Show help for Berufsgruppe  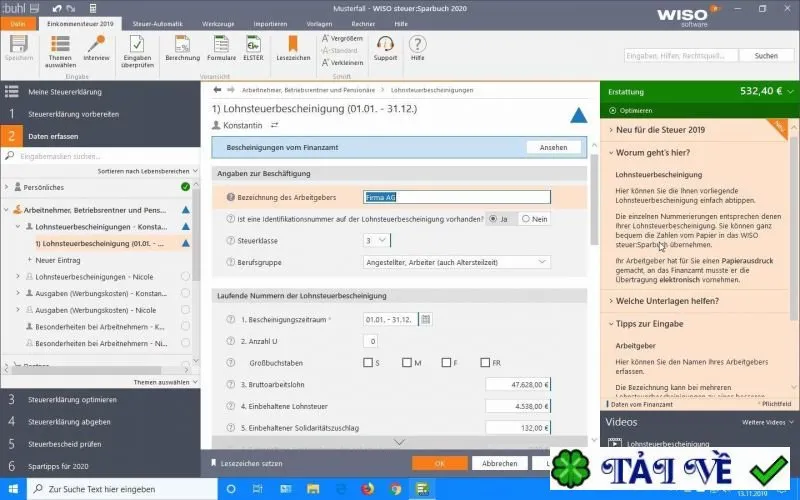(231, 262)
